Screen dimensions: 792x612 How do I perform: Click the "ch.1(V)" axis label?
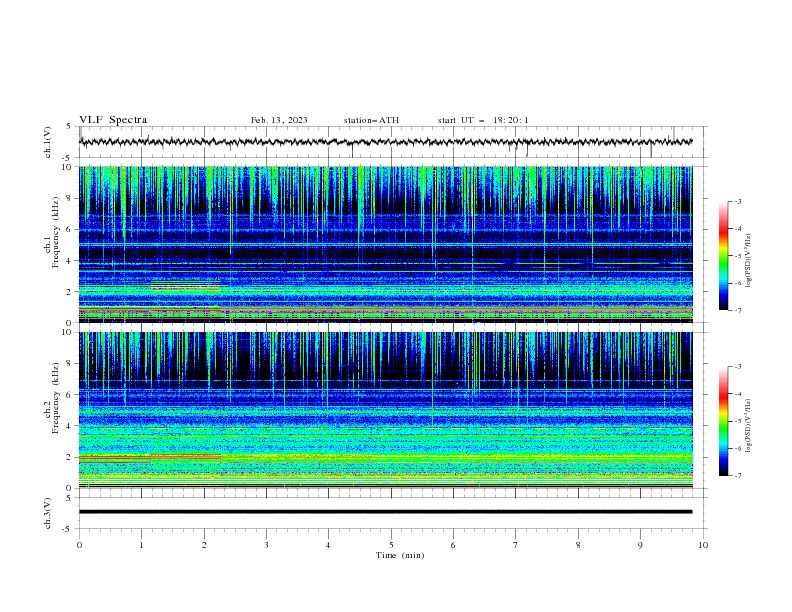(x=48, y=142)
